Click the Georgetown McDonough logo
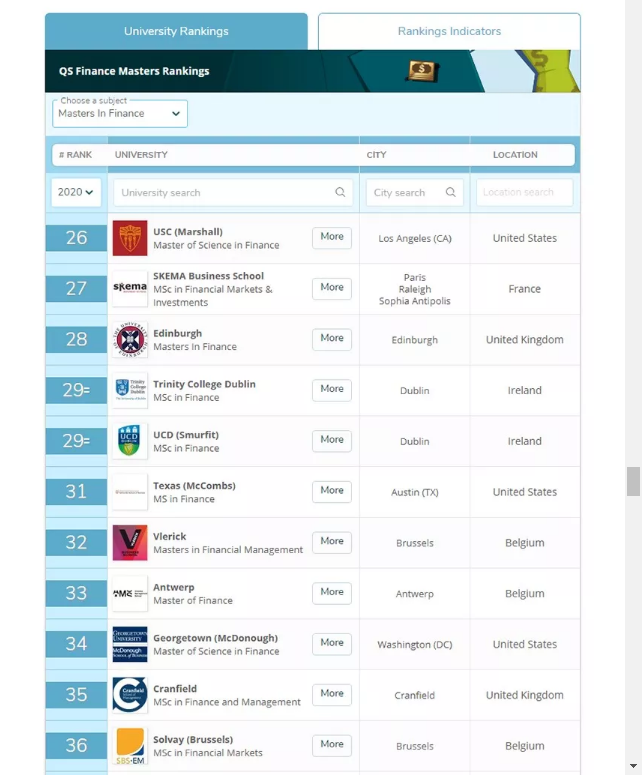 click(130, 644)
